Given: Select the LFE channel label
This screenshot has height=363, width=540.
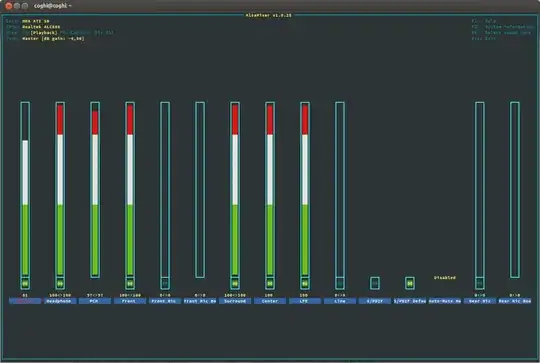Looking at the screenshot, I should (305, 301).
